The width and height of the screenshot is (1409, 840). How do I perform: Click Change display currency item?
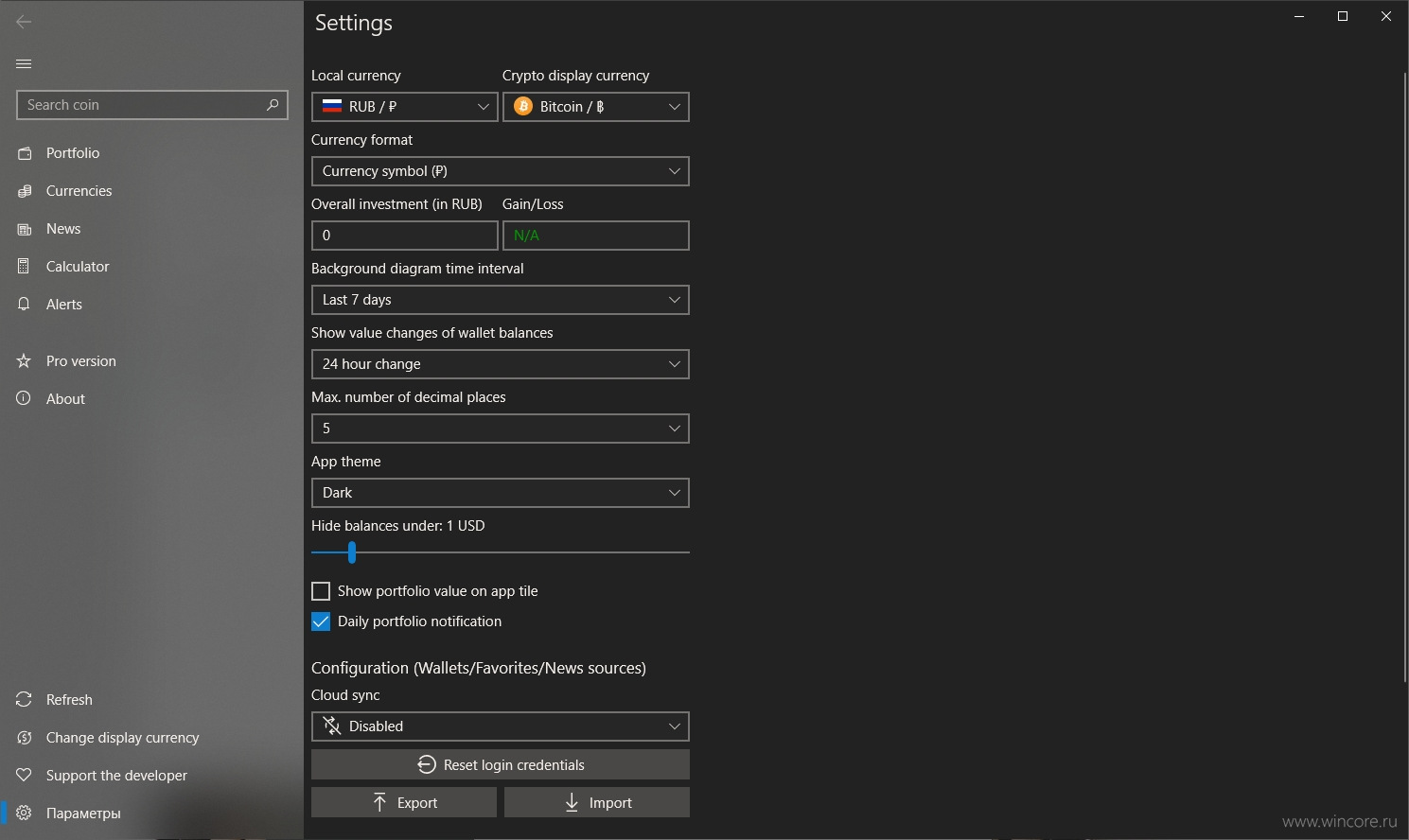151,738
